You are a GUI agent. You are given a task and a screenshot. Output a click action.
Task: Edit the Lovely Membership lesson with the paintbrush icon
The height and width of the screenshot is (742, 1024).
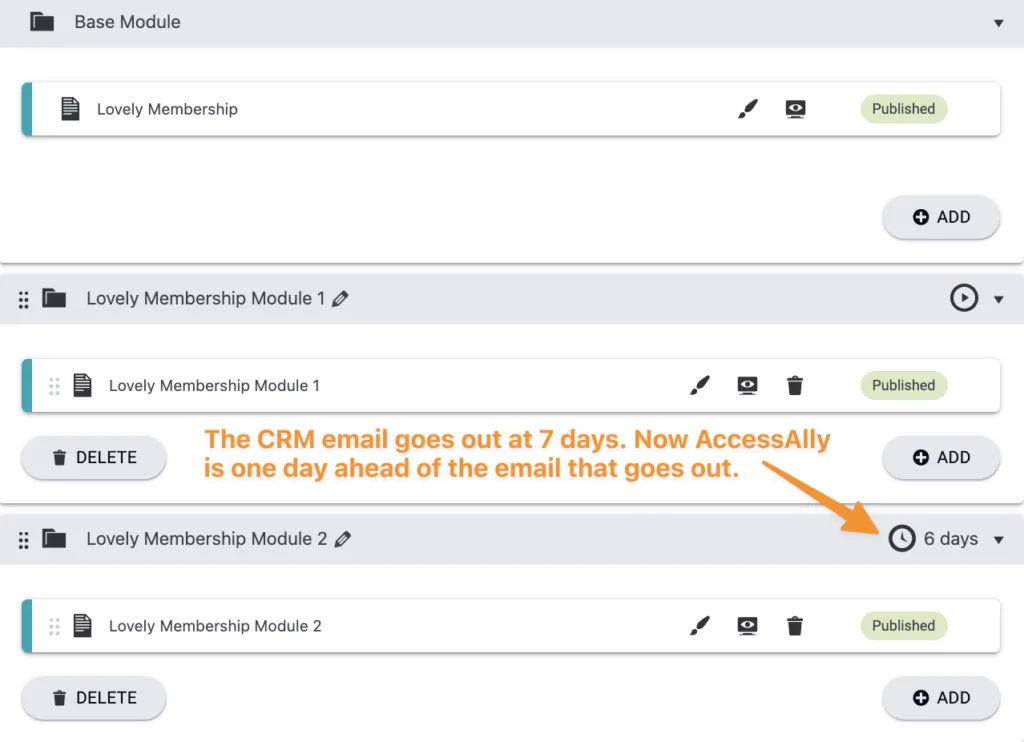pos(747,108)
